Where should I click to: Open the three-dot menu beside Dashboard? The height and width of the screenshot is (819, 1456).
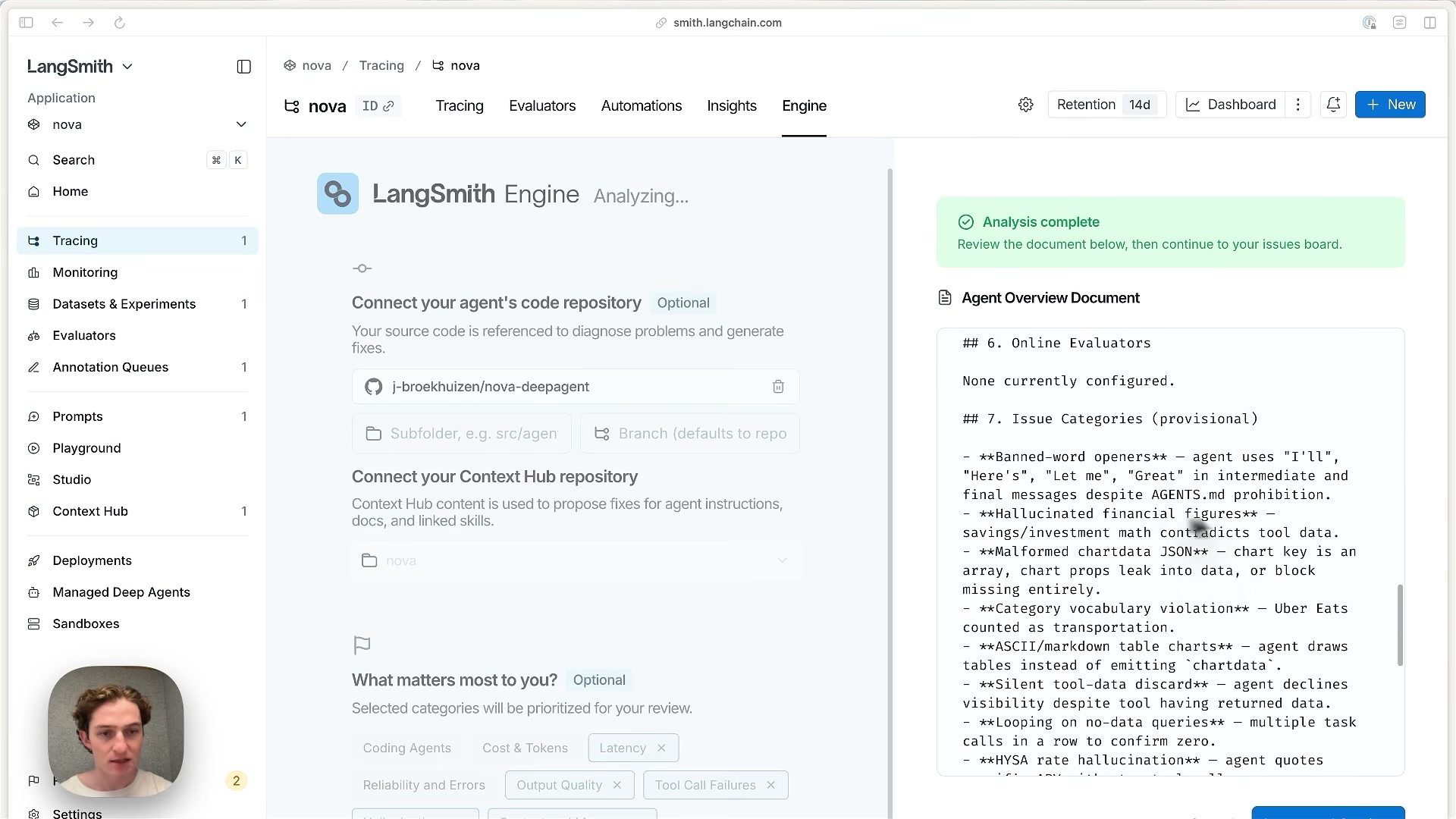point(1298,105)
